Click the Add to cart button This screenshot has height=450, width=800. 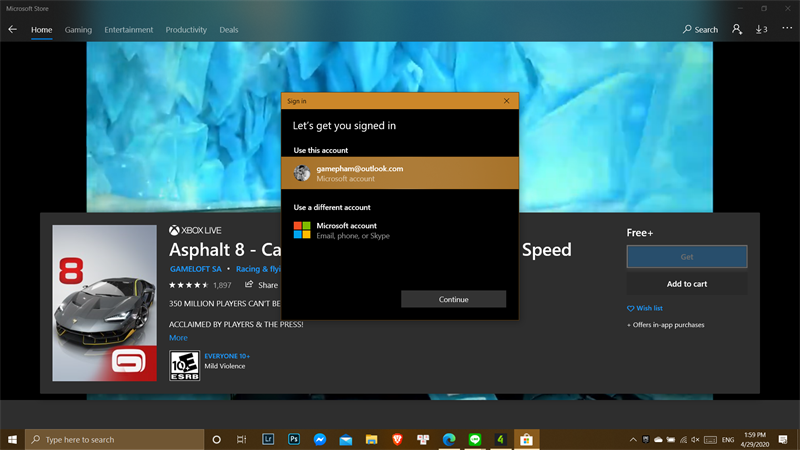[686, 284]
